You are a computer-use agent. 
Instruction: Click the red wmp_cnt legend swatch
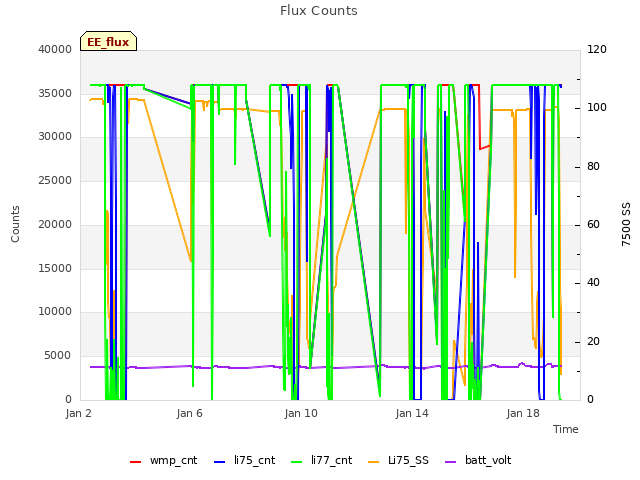click(135, 462)
